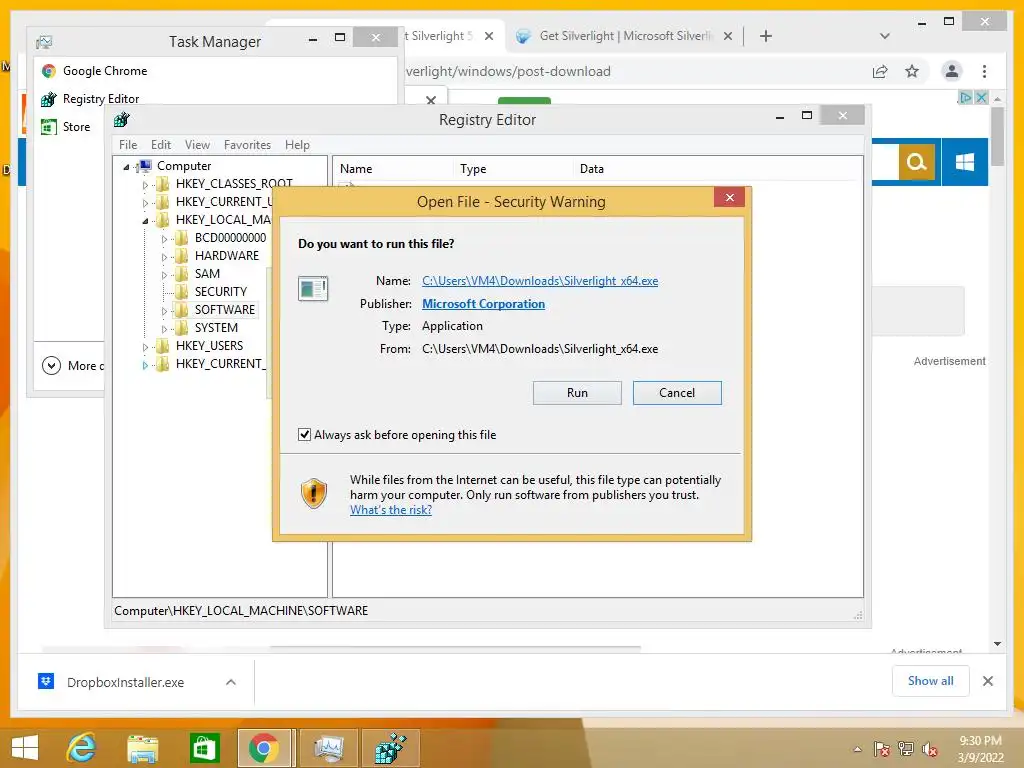Screen dimensions: 1024x768
Task: Open the View menu in Registry Editor
Action: [x=197, y=145]
